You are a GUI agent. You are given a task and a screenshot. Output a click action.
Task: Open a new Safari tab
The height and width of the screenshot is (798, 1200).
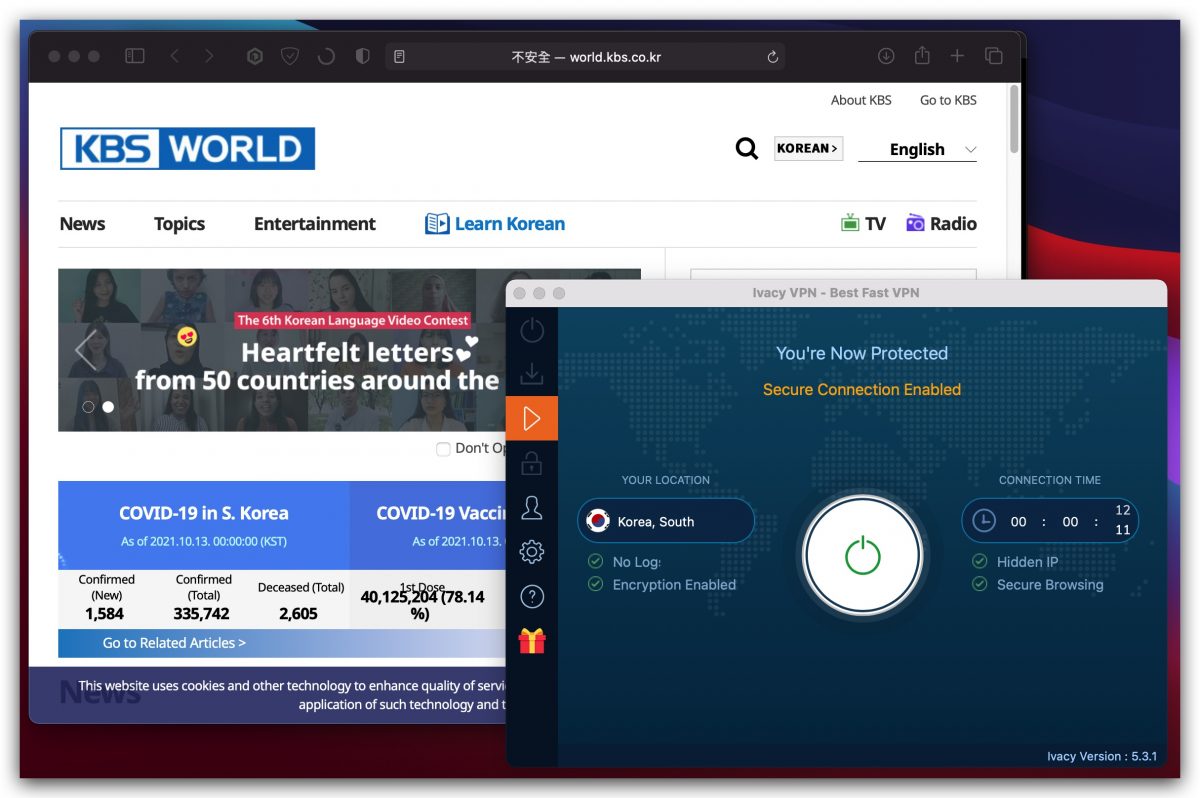tap(957, 56)
